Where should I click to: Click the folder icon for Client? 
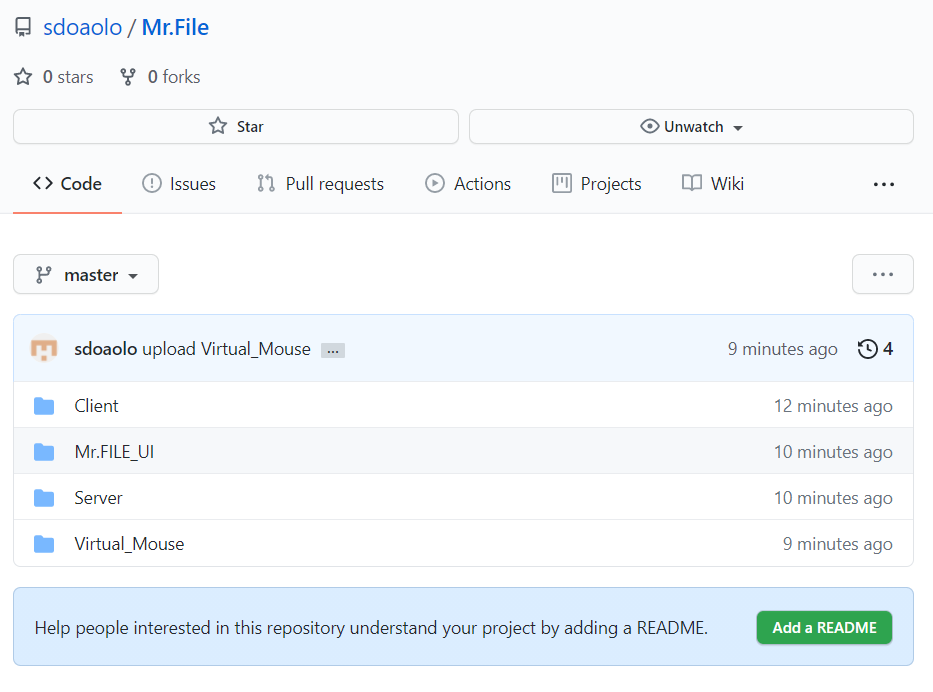coord(44,406)
